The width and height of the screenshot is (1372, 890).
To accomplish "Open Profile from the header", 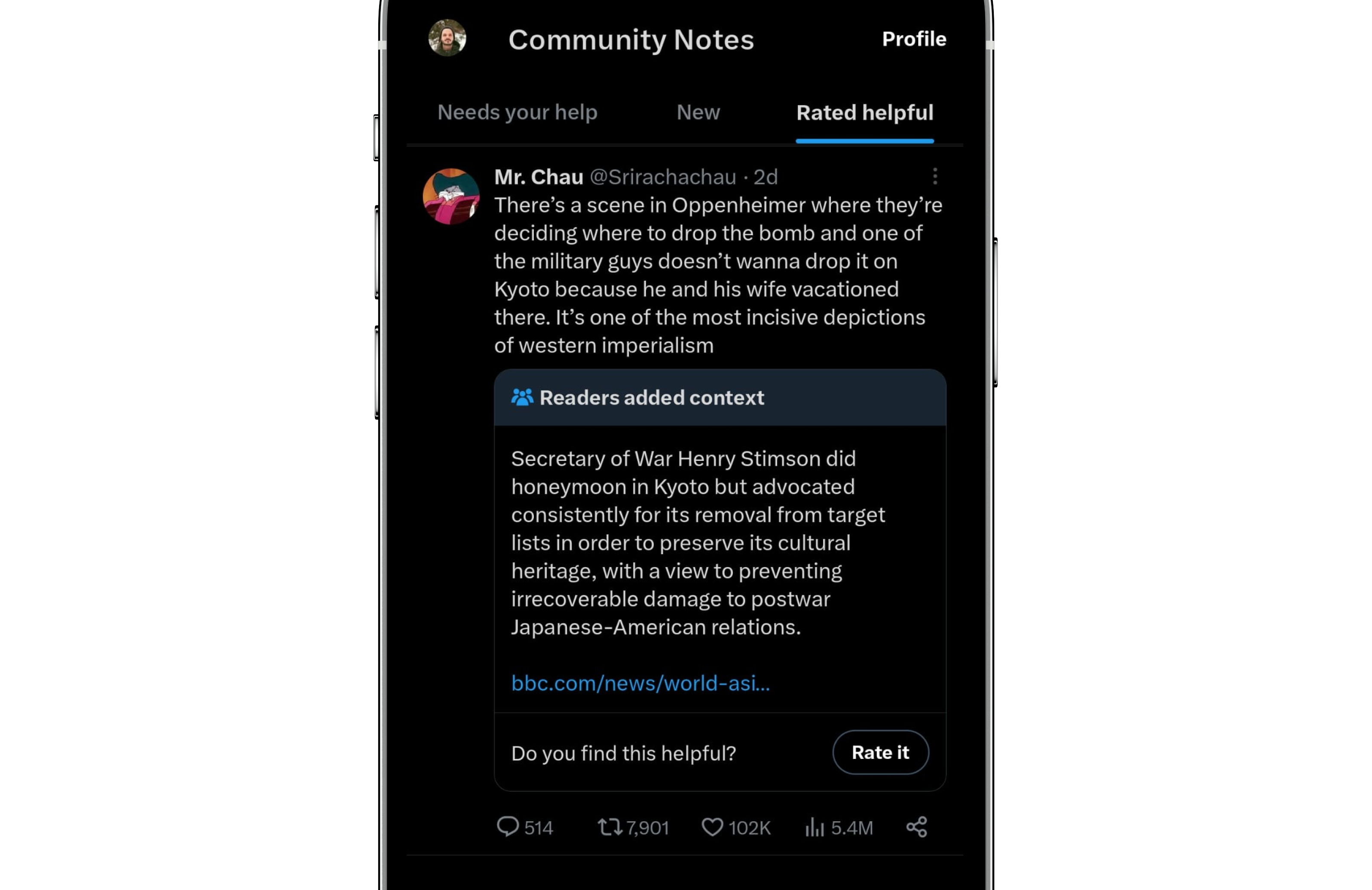I will click(x=914, y=39).
